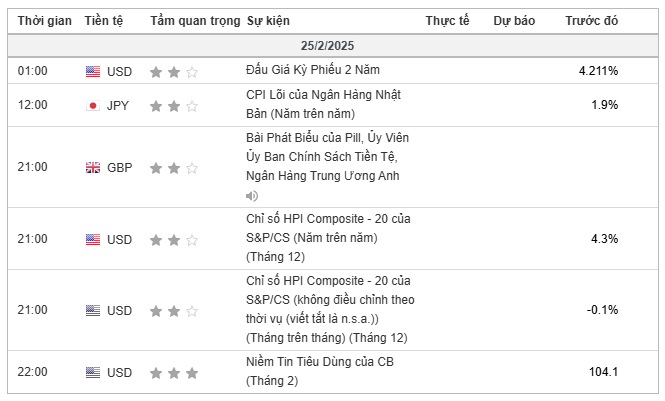The width and height of the screenshot is (665, 401).
Task: Open the CPI Lõi của Ngân Hàng Nhật Bản event
Action: pos(323,104)
